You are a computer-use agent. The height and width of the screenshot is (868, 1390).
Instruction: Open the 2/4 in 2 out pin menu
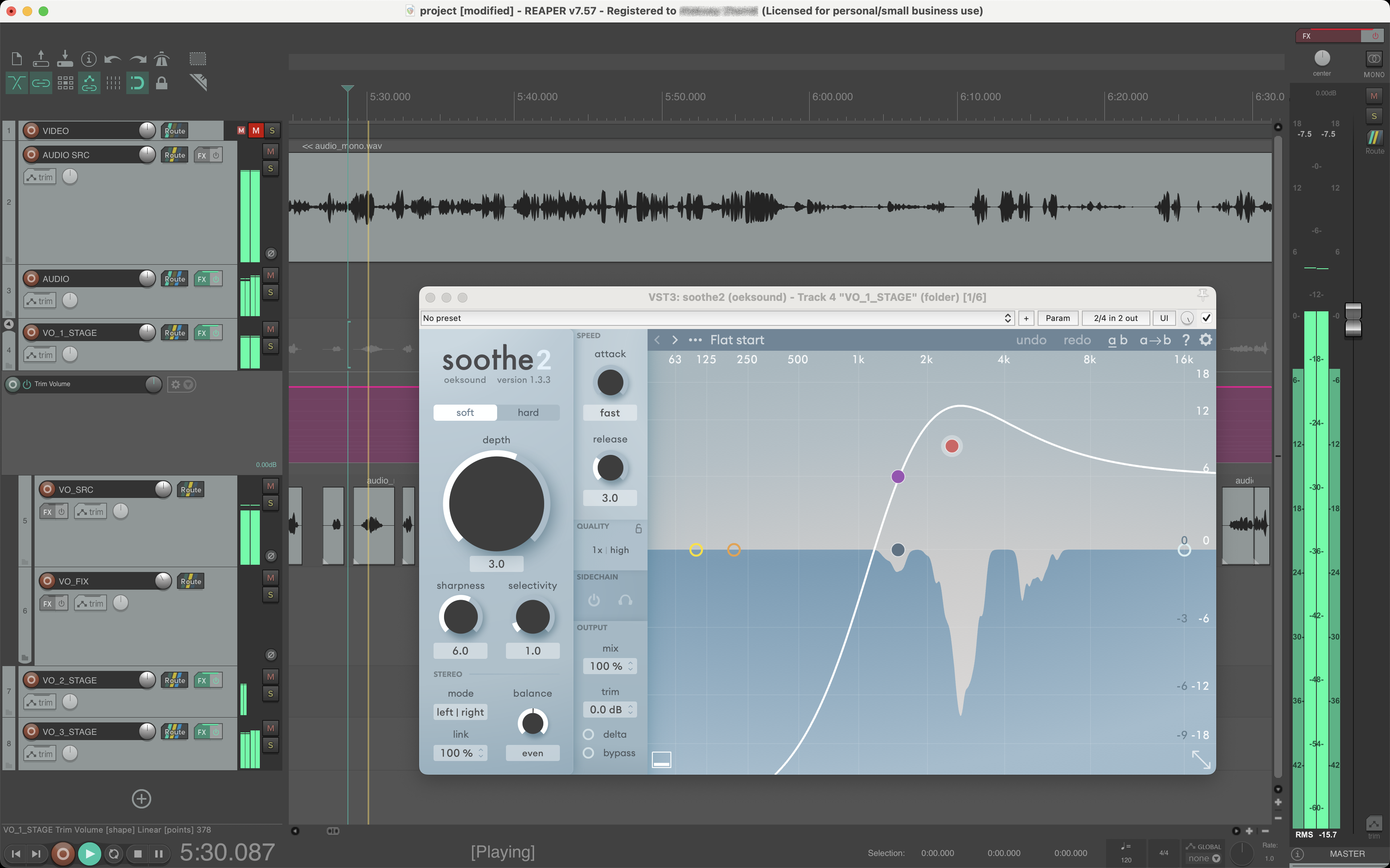1115,318
